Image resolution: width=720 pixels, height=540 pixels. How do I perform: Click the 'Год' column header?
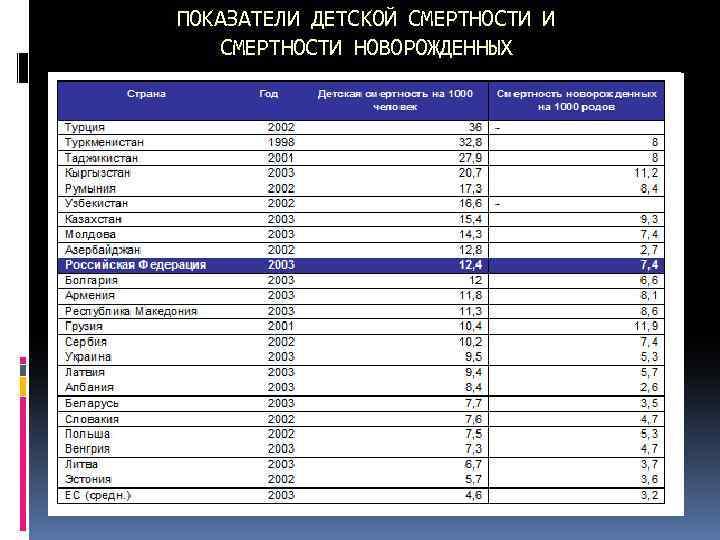click(269, 94)
